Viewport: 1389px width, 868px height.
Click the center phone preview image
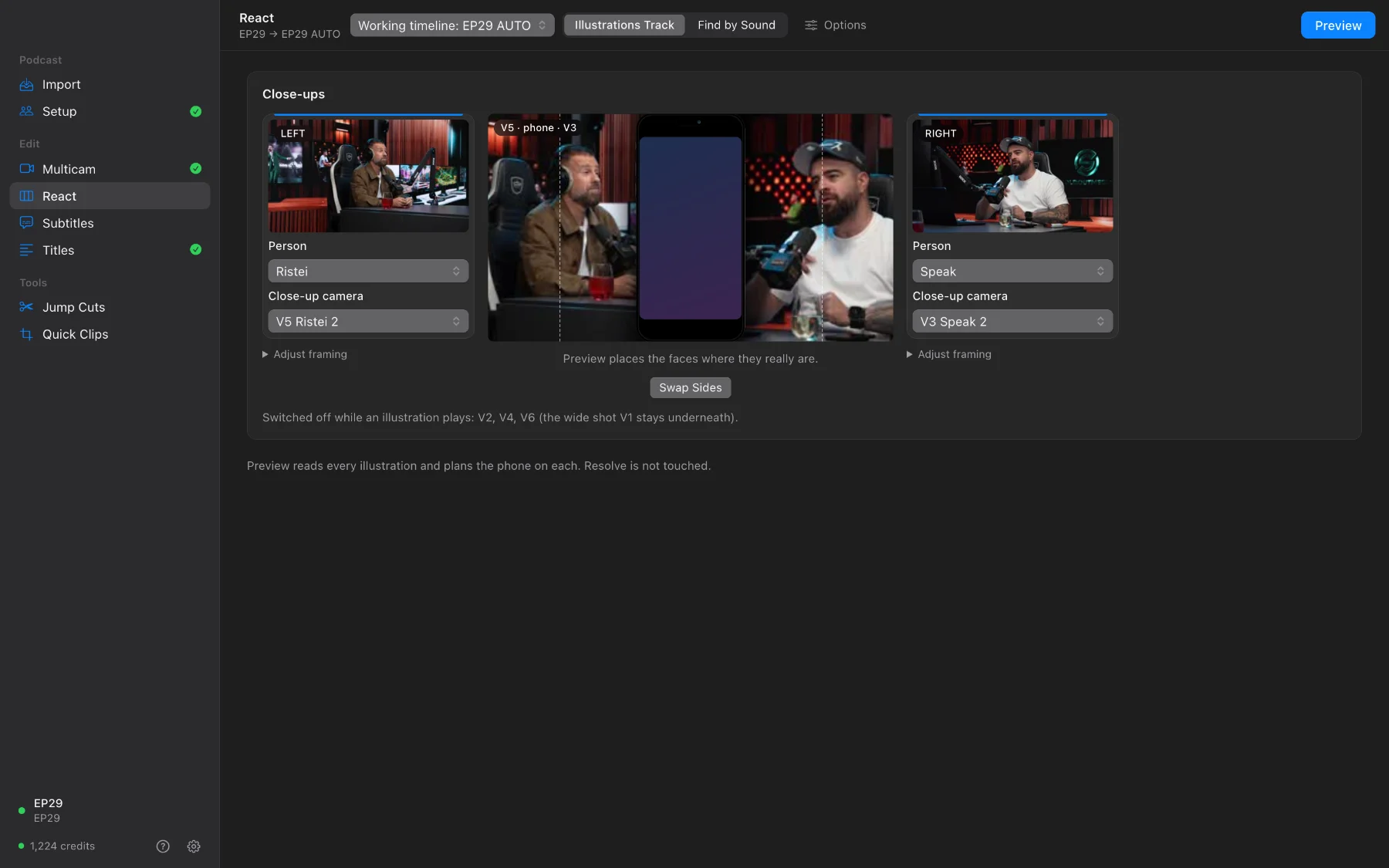click(690, 228)
